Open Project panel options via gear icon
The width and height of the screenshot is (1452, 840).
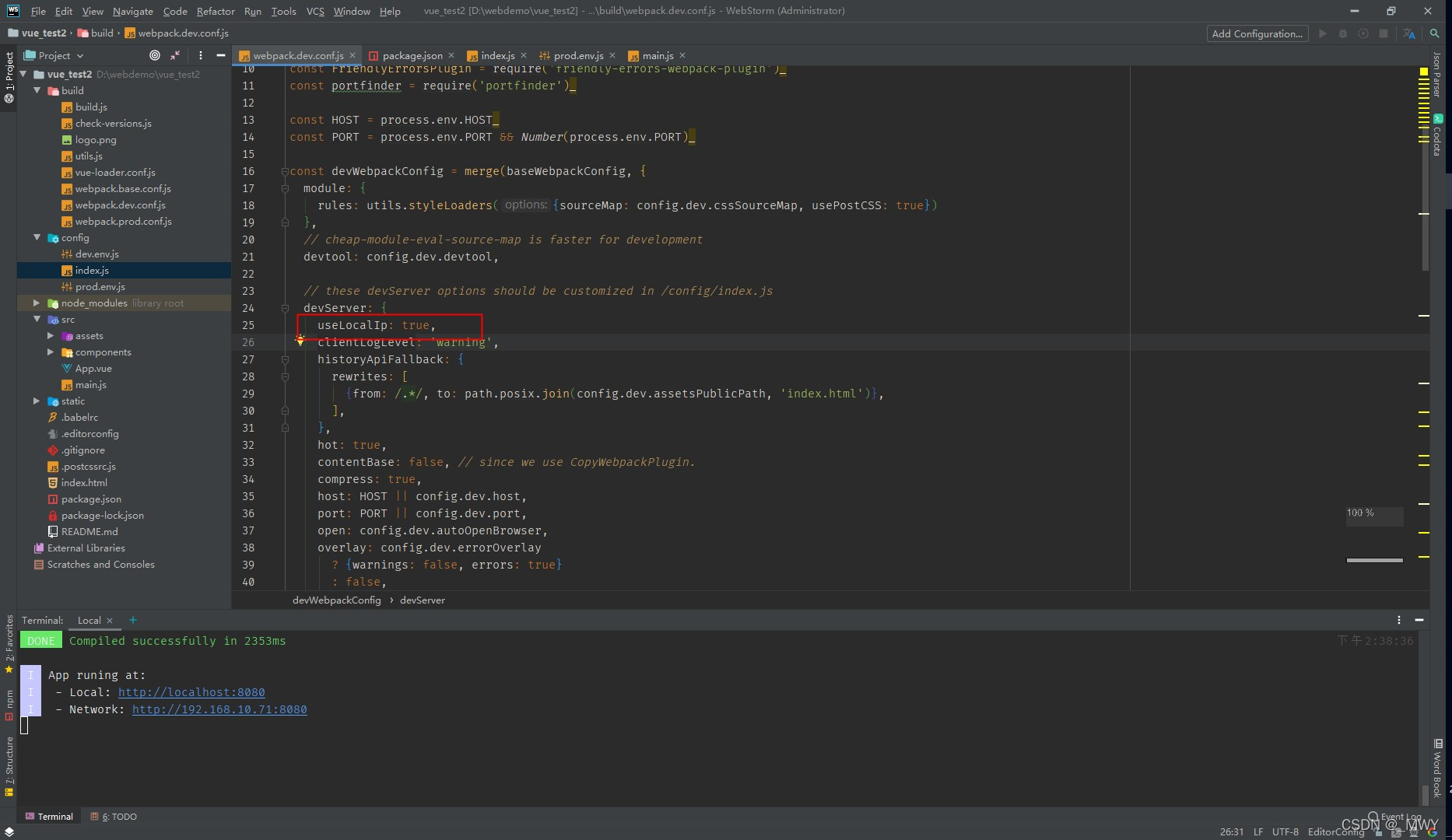(201, 55)
